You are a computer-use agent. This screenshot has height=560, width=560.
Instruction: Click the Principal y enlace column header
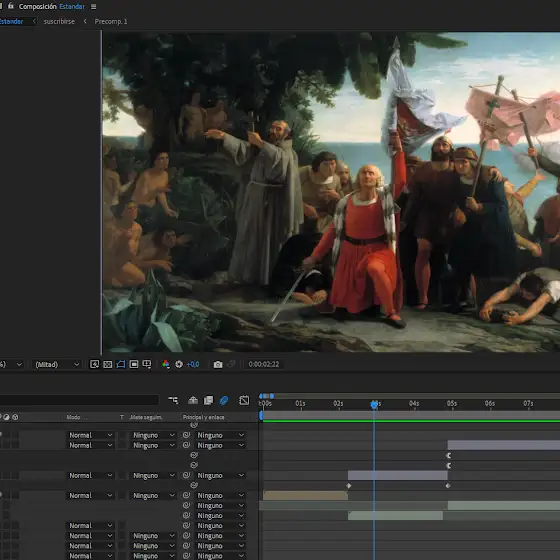pyautogui.click(x=203, y=417)
